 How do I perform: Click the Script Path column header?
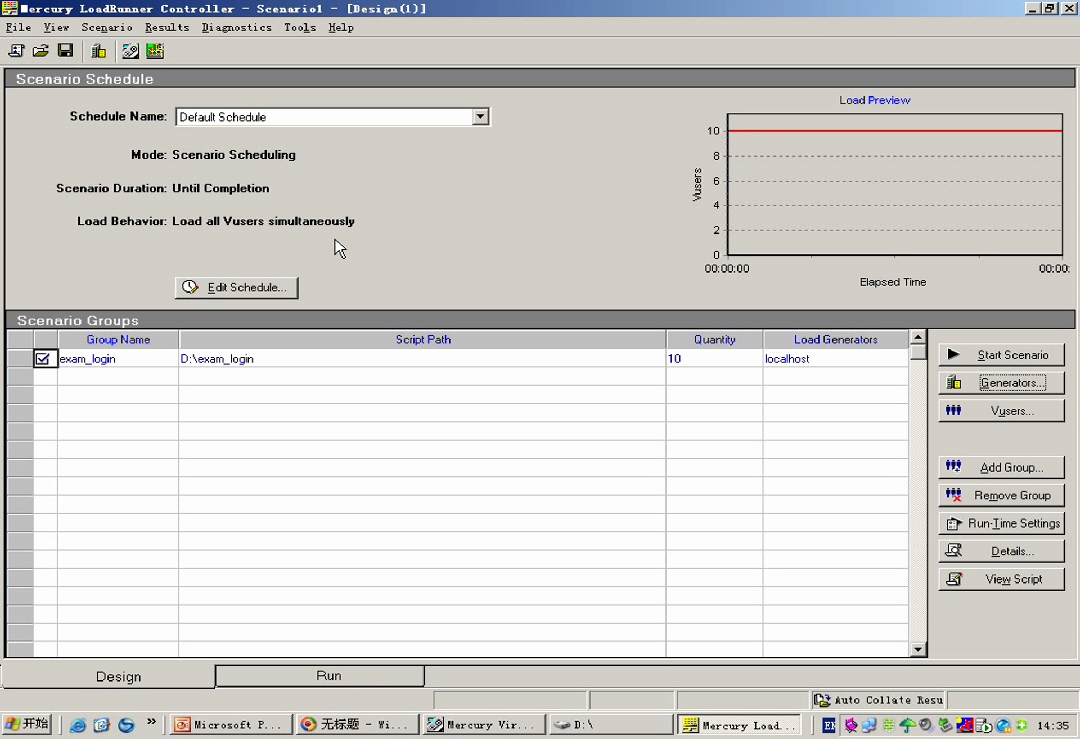423,340
